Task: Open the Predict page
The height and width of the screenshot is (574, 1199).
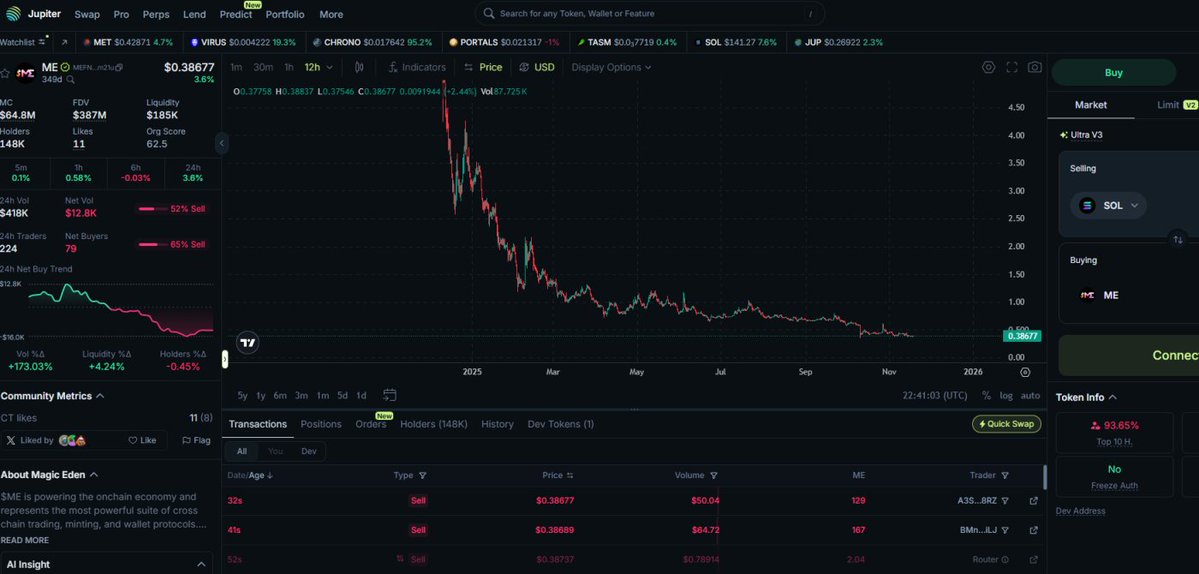Action: (x=236, y=15)
